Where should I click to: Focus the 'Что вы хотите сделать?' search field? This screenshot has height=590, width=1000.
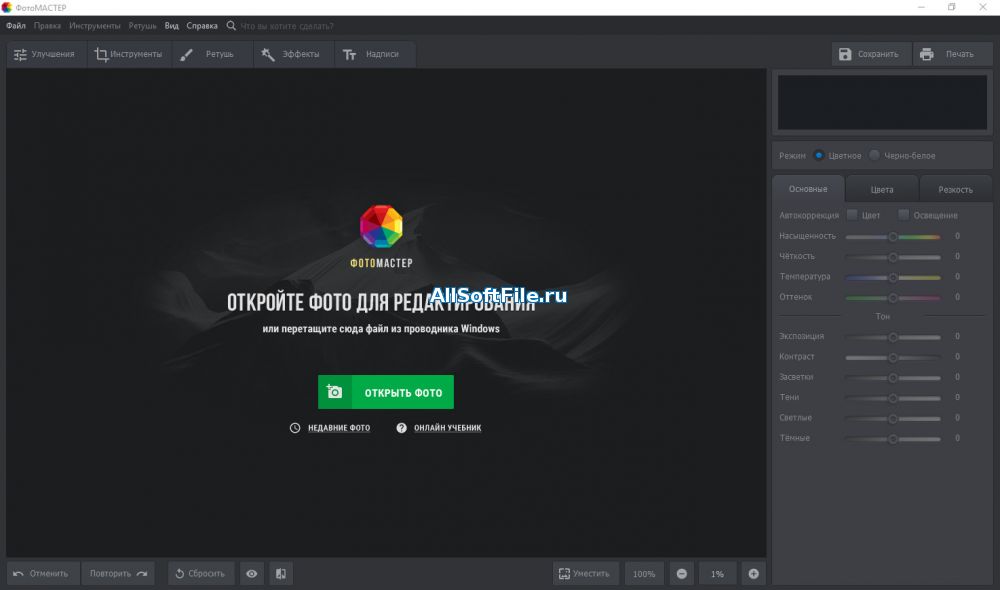coord(287,26)
